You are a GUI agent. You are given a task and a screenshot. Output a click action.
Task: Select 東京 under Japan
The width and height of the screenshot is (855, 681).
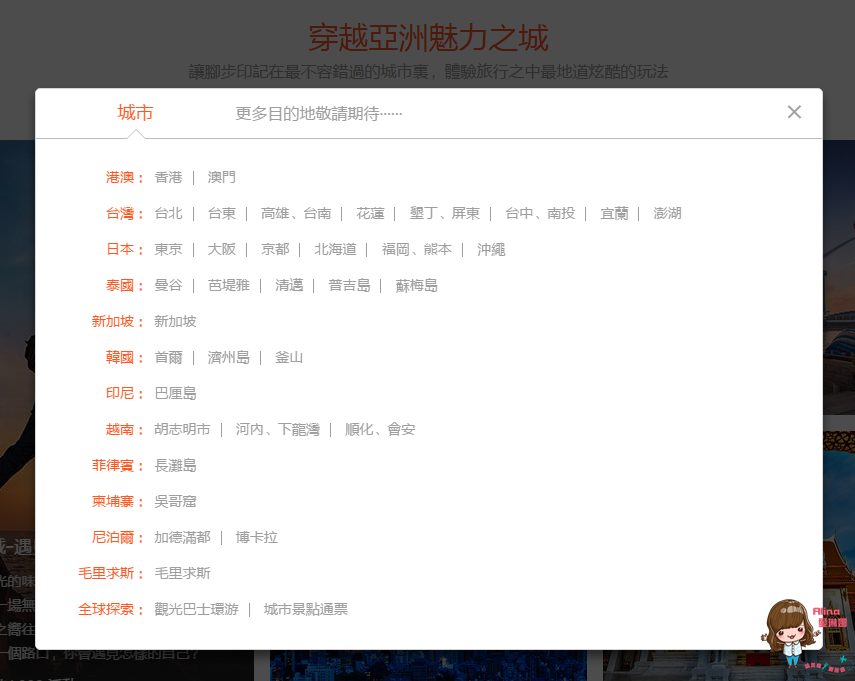coord(168,249)
